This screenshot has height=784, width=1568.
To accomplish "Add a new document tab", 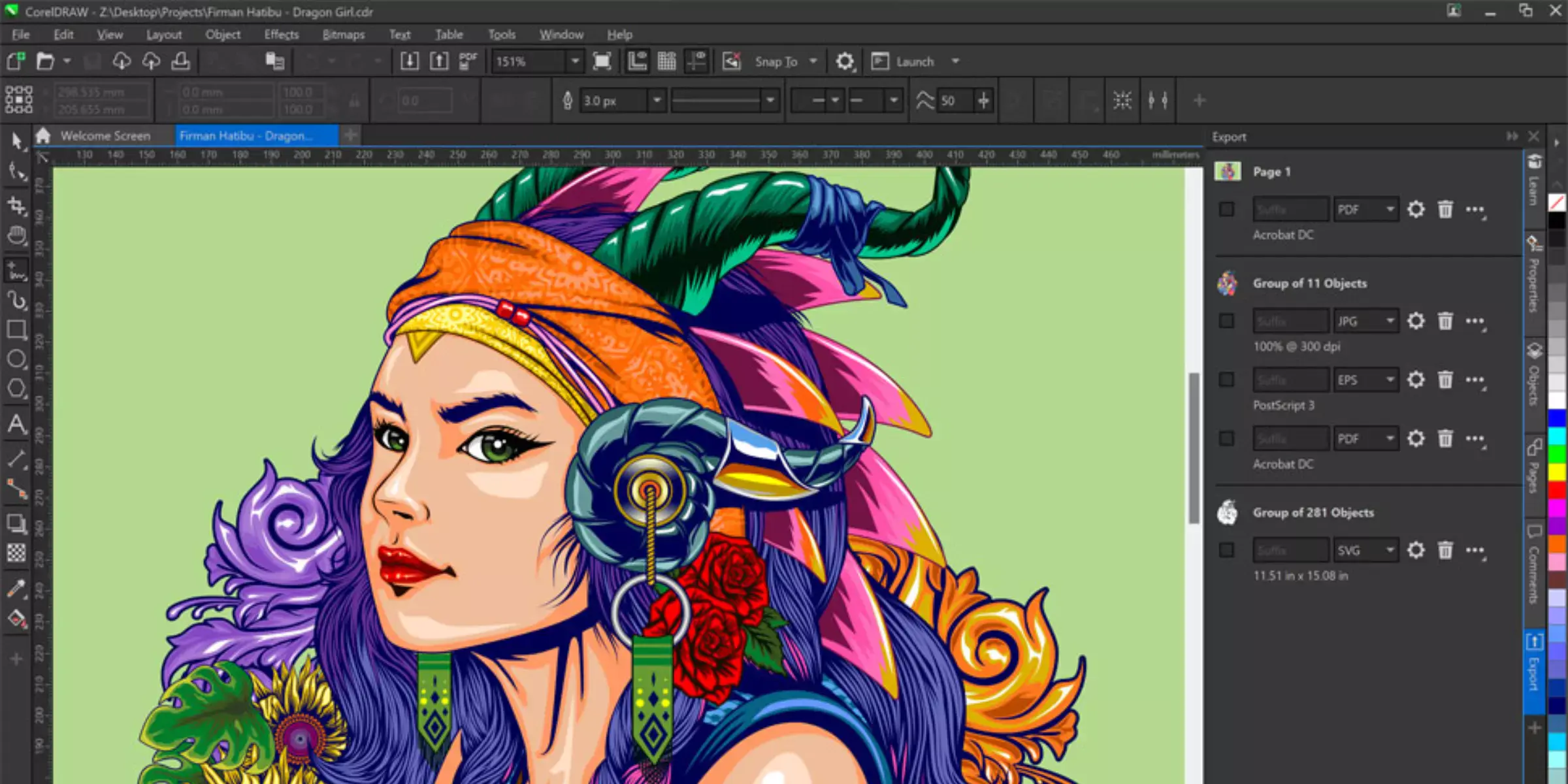I will tap(351, 135).
